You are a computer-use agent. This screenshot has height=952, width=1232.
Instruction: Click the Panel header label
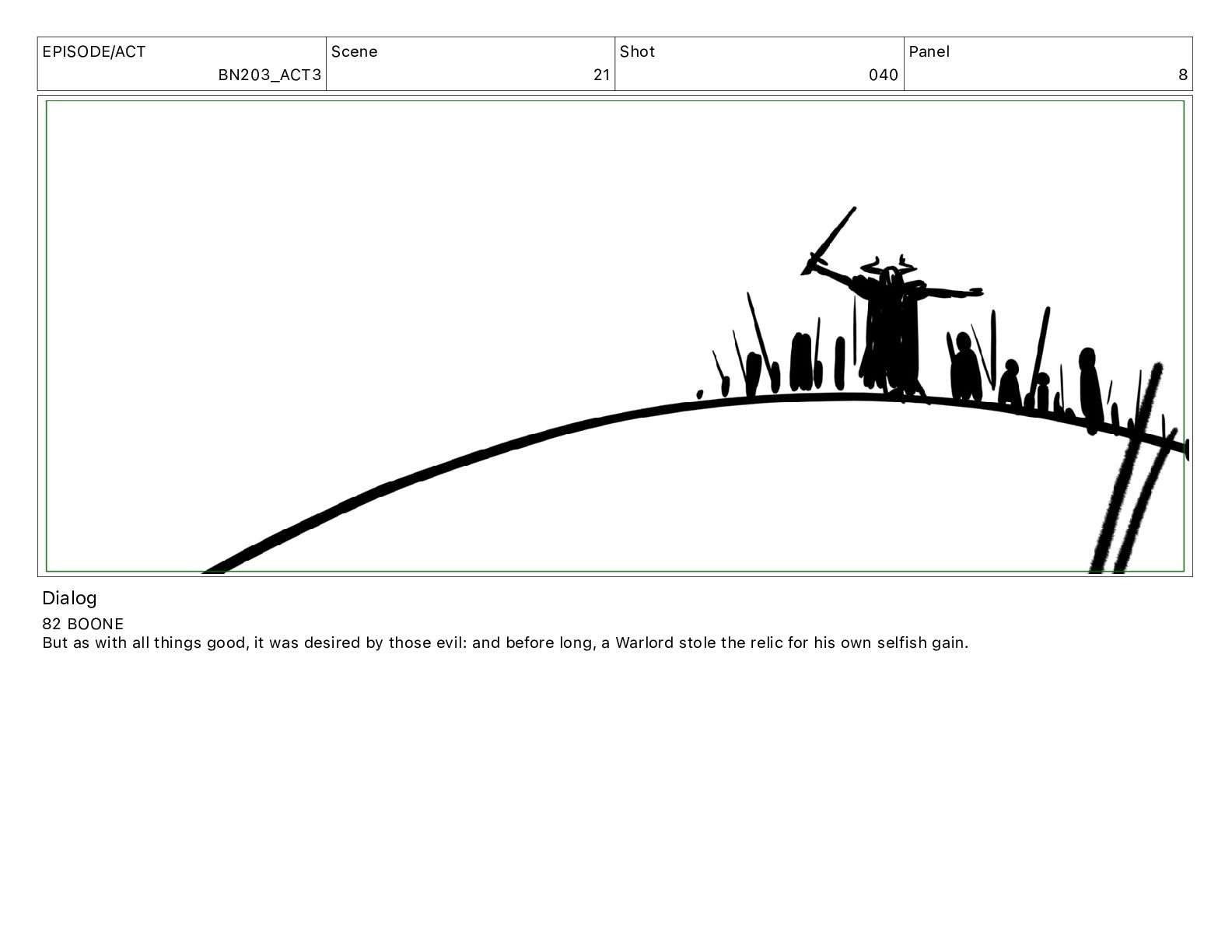point(929,52)
